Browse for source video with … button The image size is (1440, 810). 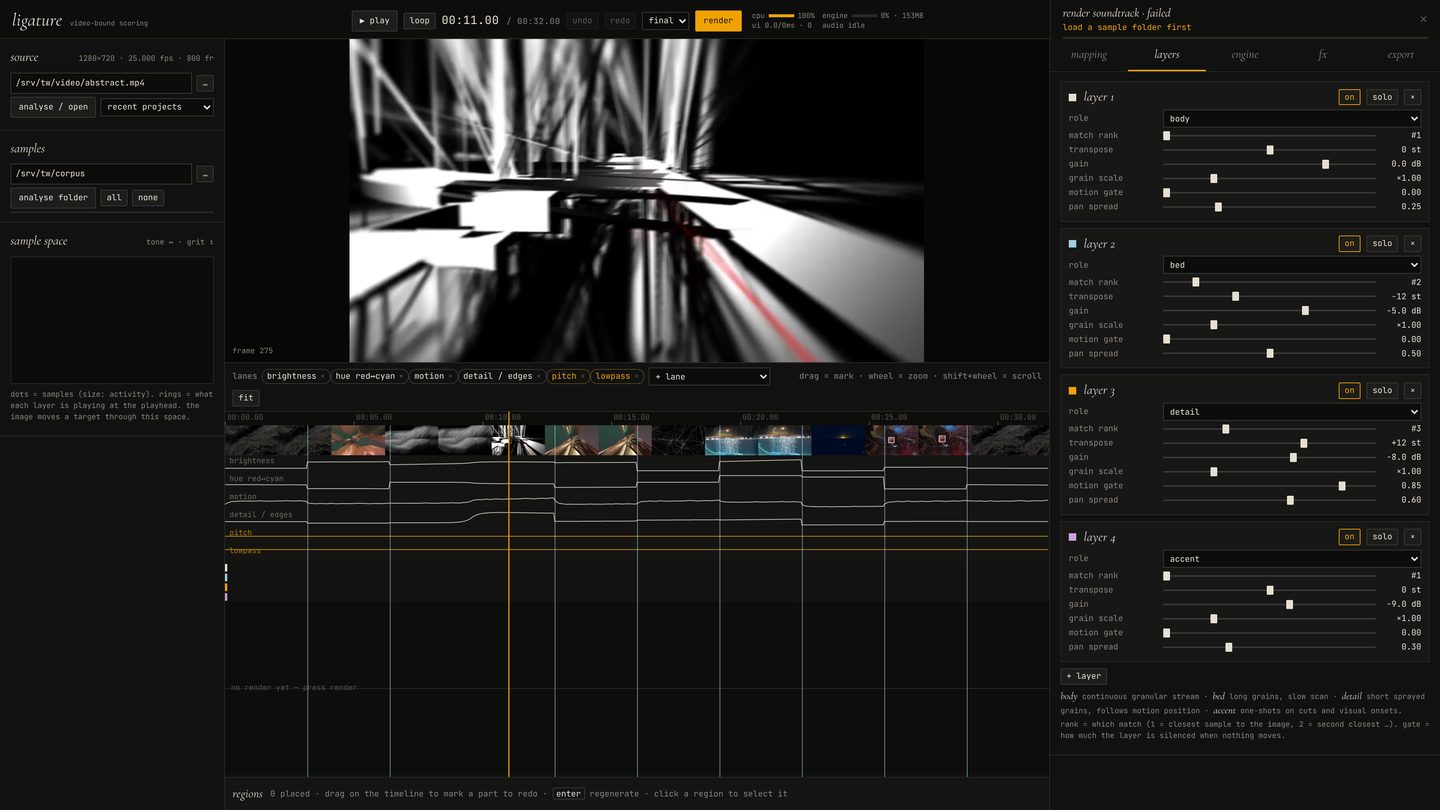[x=205, y=83]
